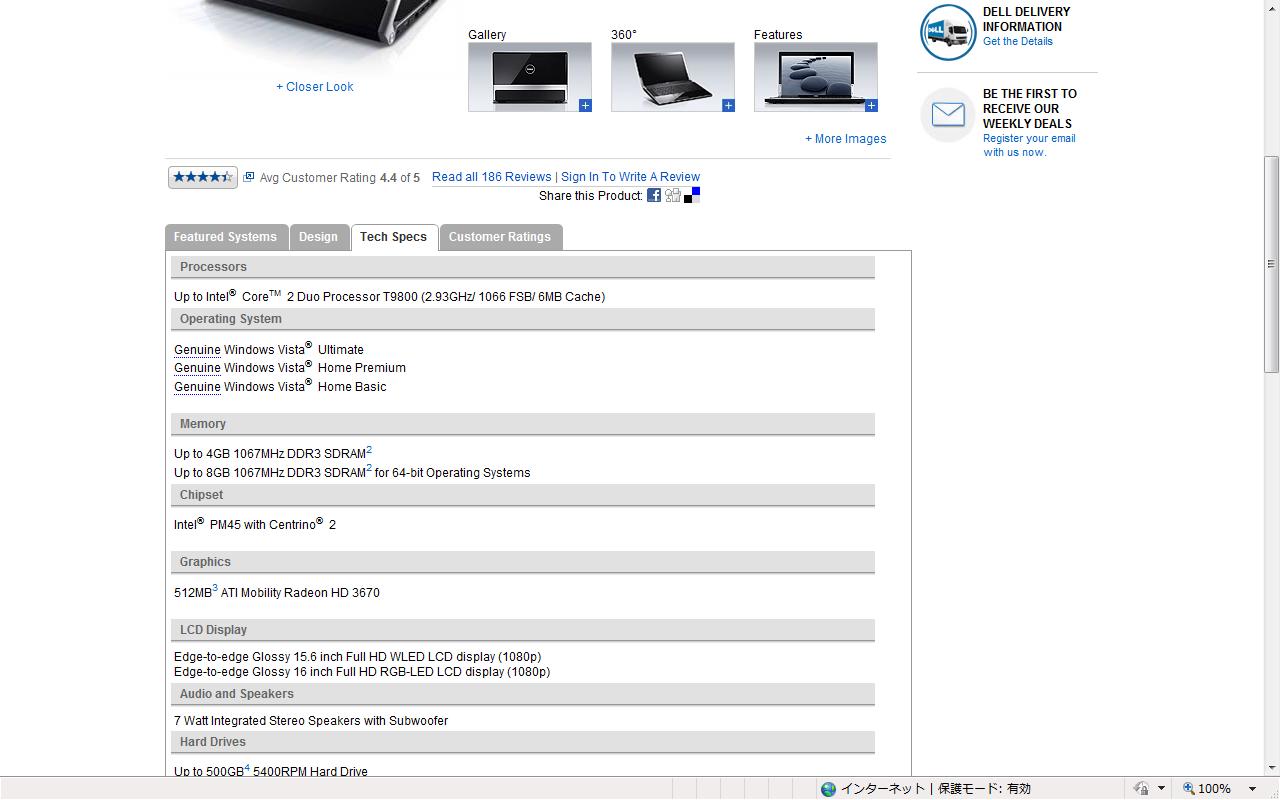Click plus icon on 360° thumbnail
Viewport: 1280px width, 800px height.
(x=728, y=105)
